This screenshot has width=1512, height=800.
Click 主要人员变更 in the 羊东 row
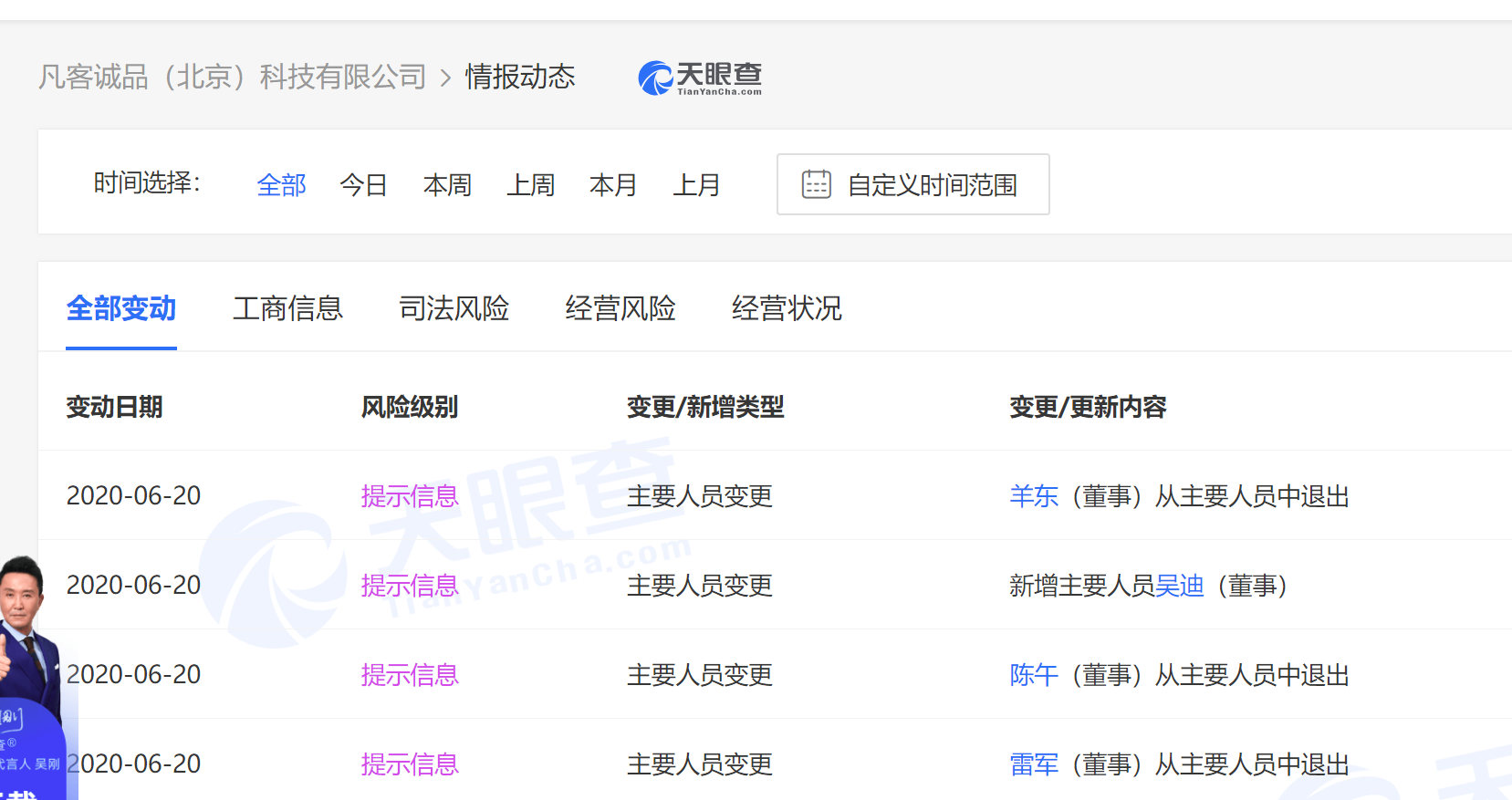click(700, 496)
